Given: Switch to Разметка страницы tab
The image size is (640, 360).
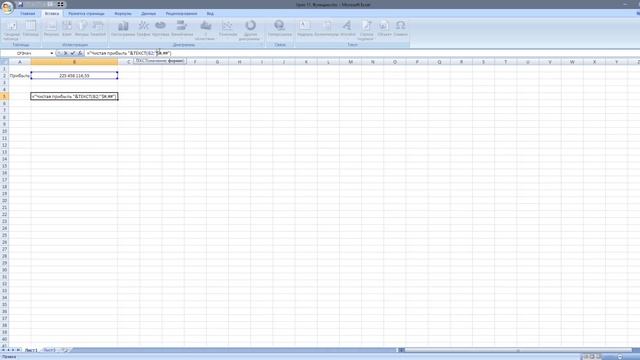Looking at the screenshot, I should [86, 13].
